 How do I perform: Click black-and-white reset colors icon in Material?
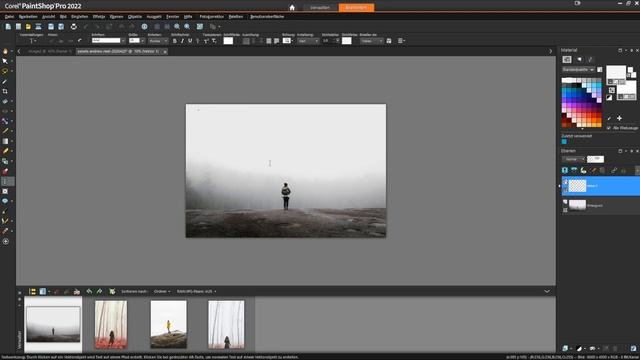point(609,97)
